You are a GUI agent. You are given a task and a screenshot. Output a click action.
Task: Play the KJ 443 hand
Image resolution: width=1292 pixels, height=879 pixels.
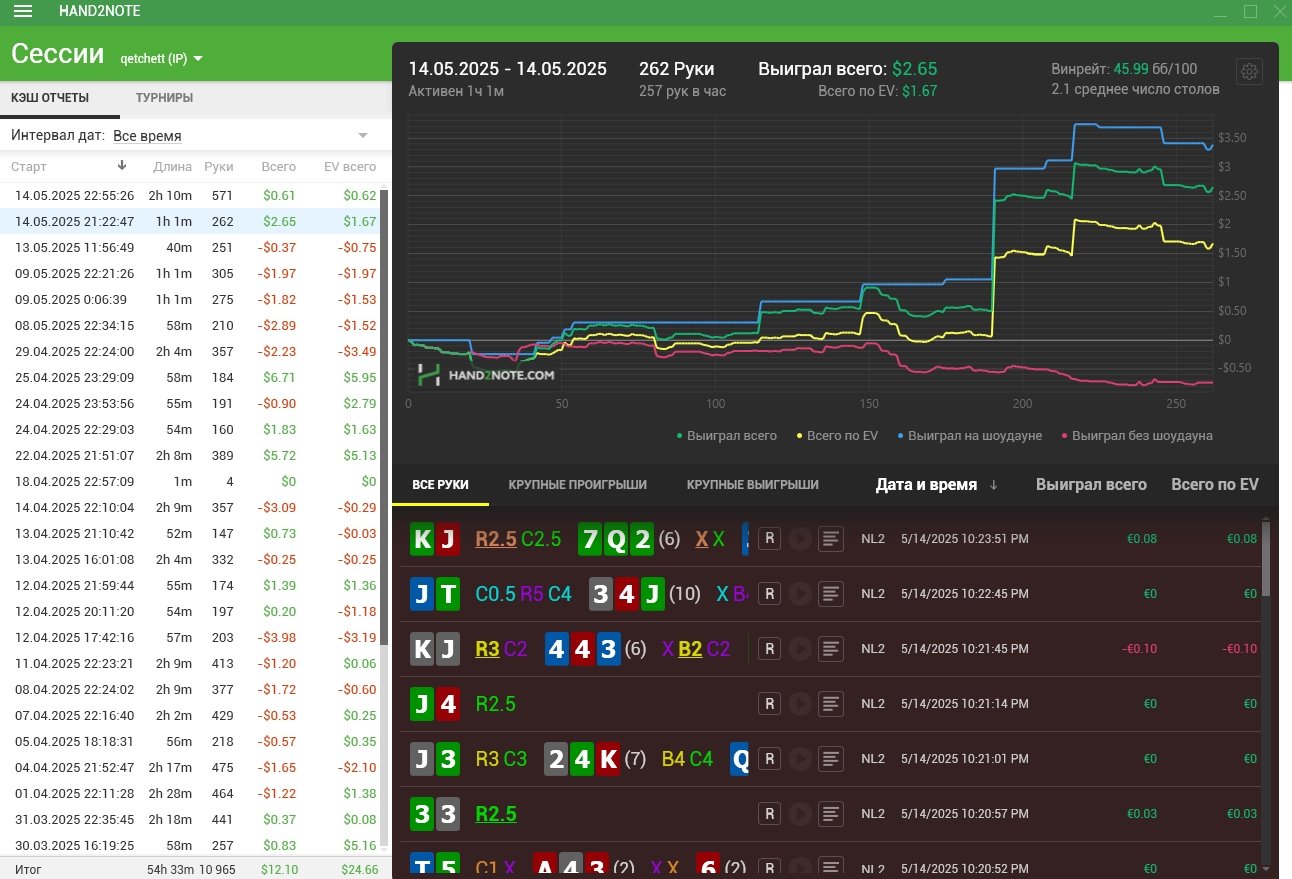[x=800, y=649]
